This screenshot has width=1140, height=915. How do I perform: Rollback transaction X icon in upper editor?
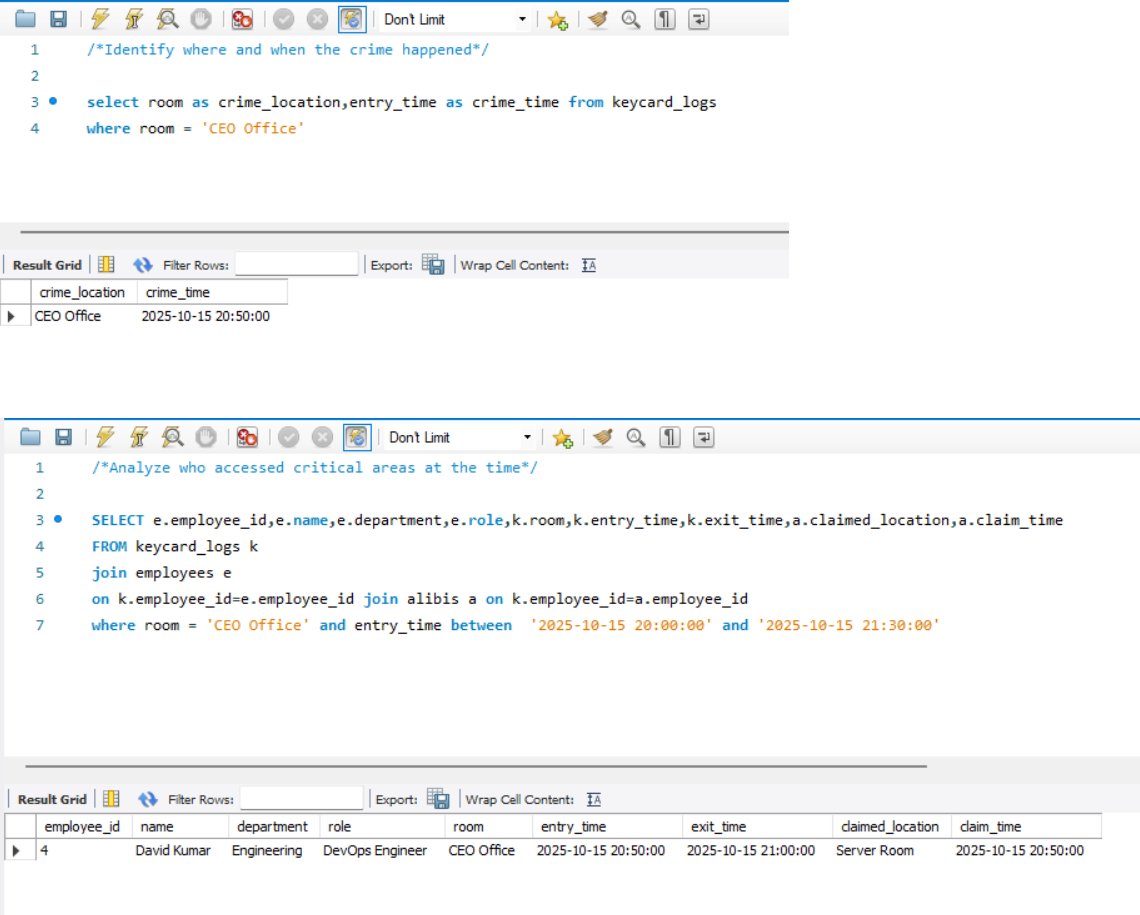coord(317,19)
